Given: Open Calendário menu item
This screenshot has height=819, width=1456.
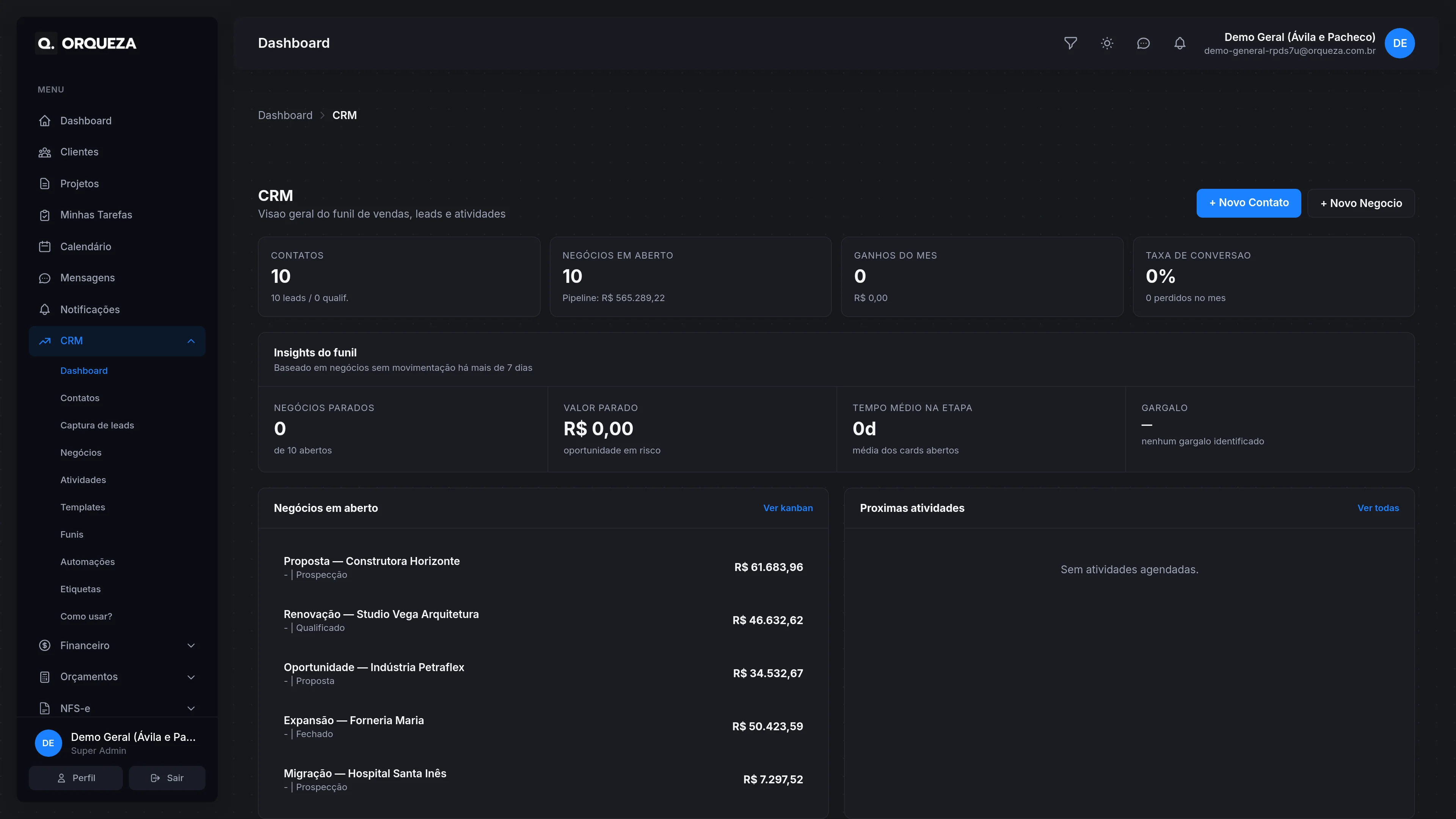Looking at the screenshot, I should coord(117,246).
